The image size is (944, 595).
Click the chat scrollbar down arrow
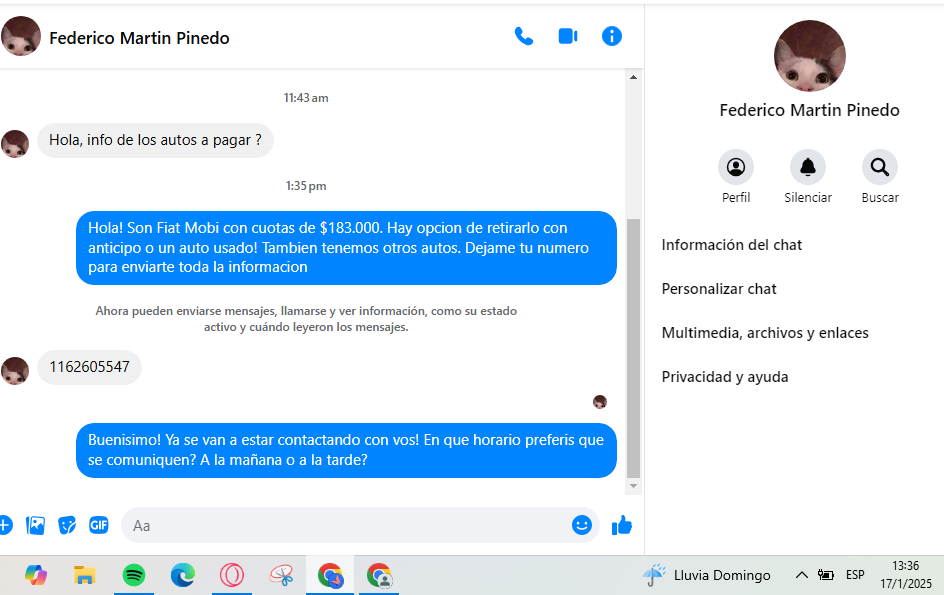(633, 486)
